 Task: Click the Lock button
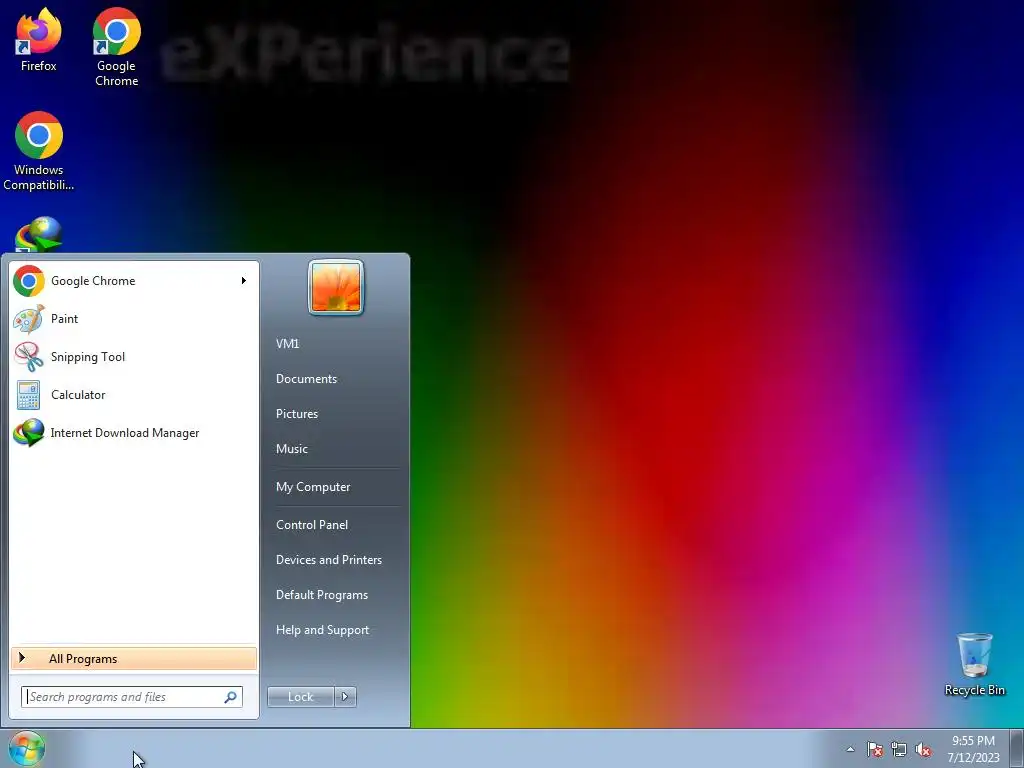click(x=301, y=697)
